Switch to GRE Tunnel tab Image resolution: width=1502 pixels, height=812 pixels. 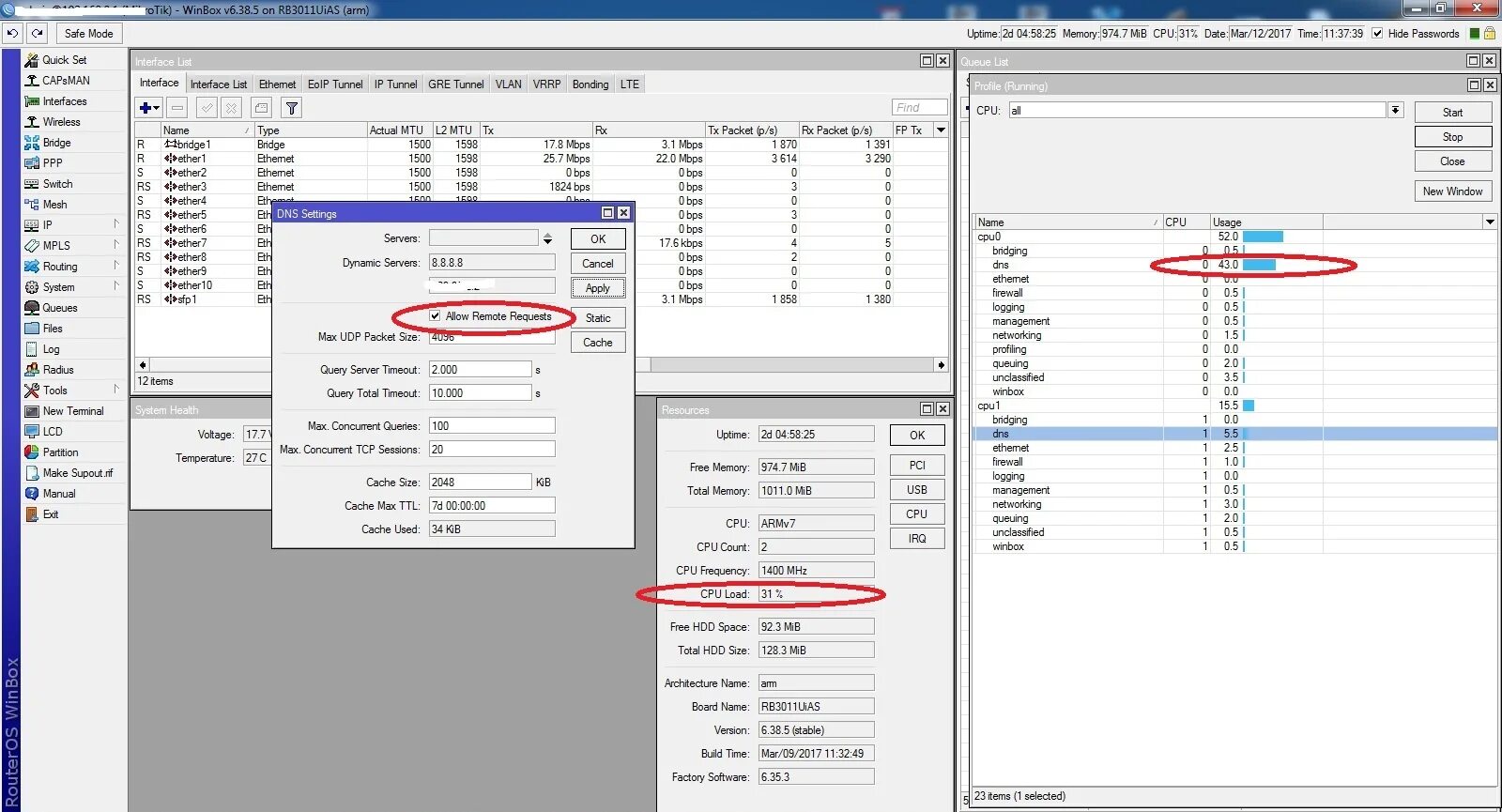456,84
